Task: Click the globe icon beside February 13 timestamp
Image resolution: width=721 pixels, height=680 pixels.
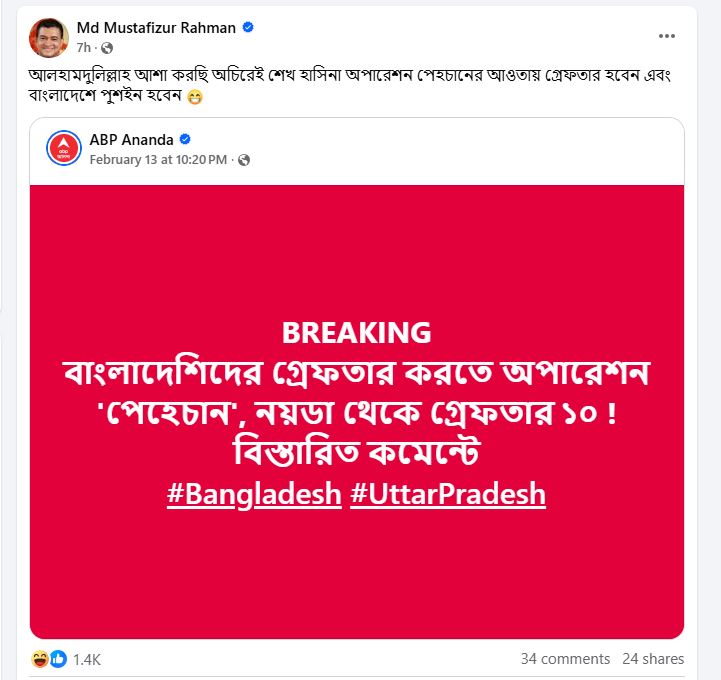Action: [244, 160]
